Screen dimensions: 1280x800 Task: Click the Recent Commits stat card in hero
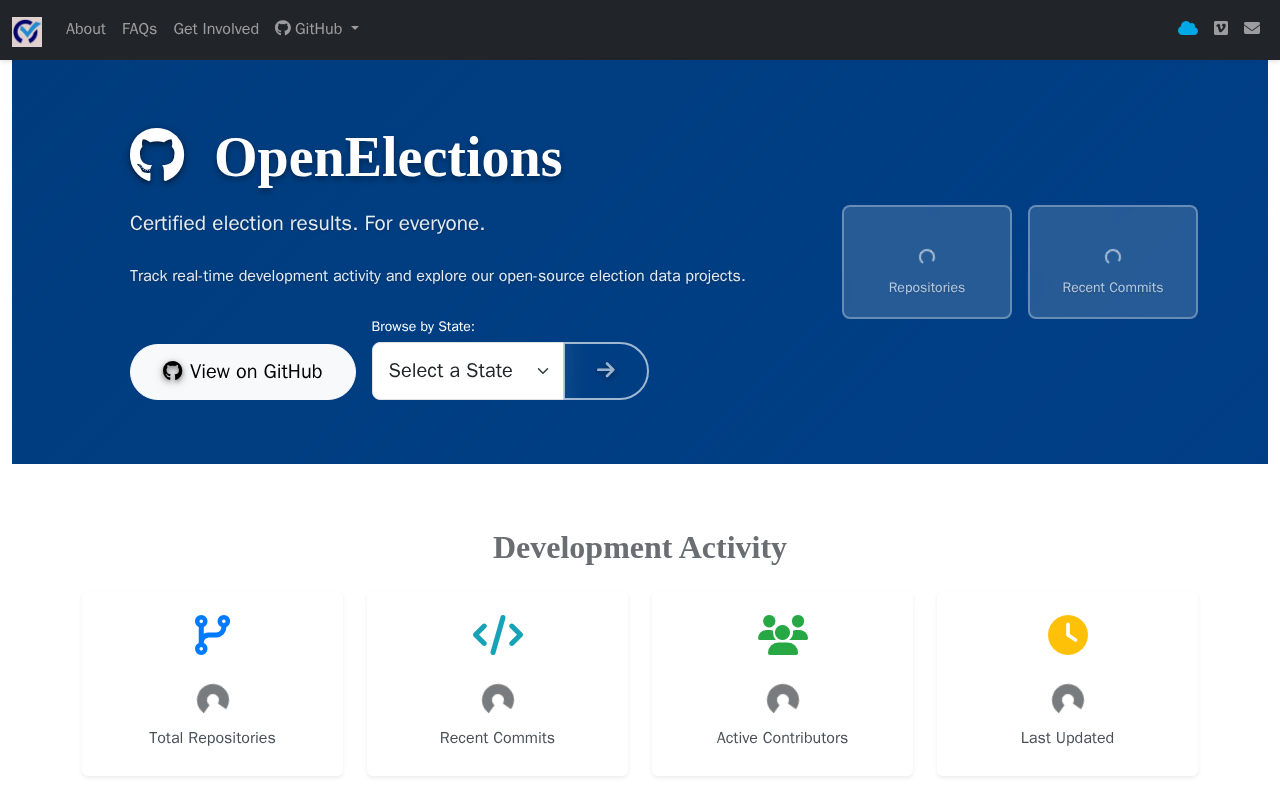coord(1113,262)
